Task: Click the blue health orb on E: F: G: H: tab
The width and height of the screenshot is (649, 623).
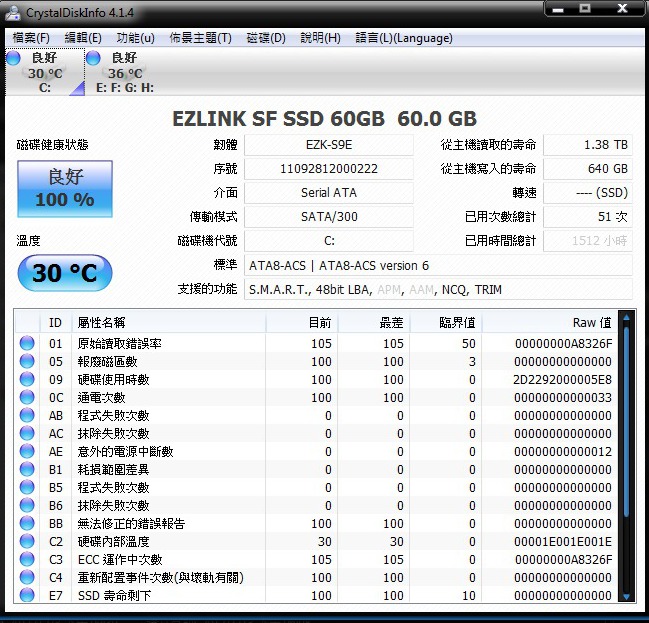Action: (x=93, y=58)
